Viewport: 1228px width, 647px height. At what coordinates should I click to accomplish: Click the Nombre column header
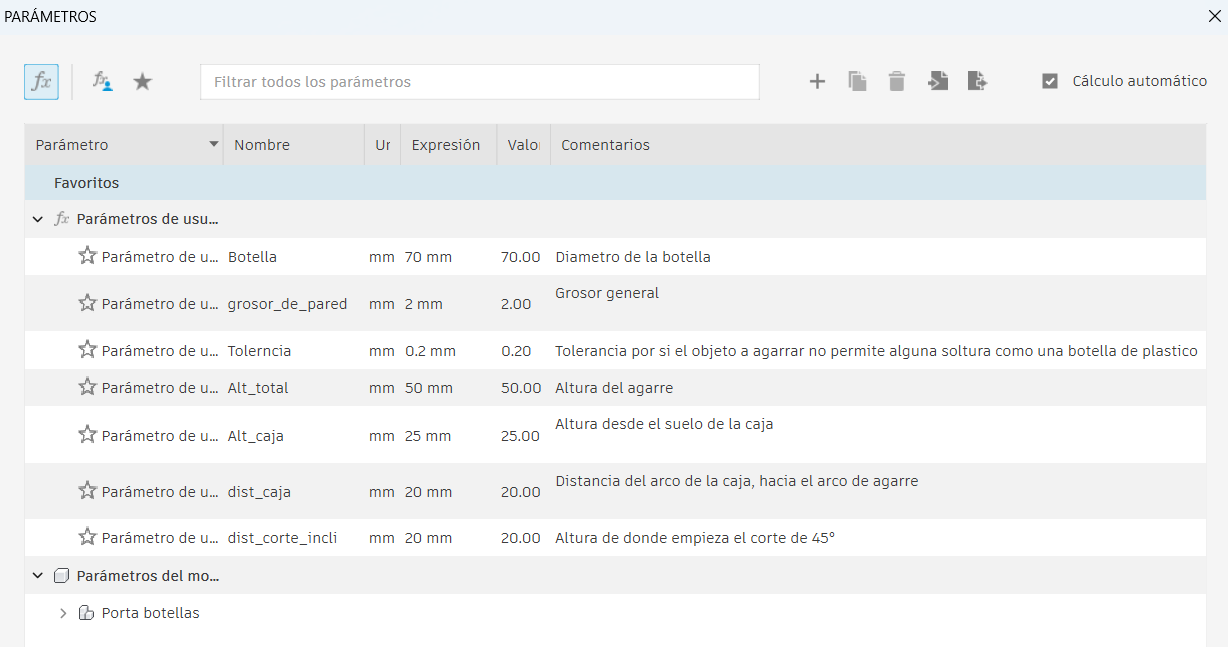(294, 145)
